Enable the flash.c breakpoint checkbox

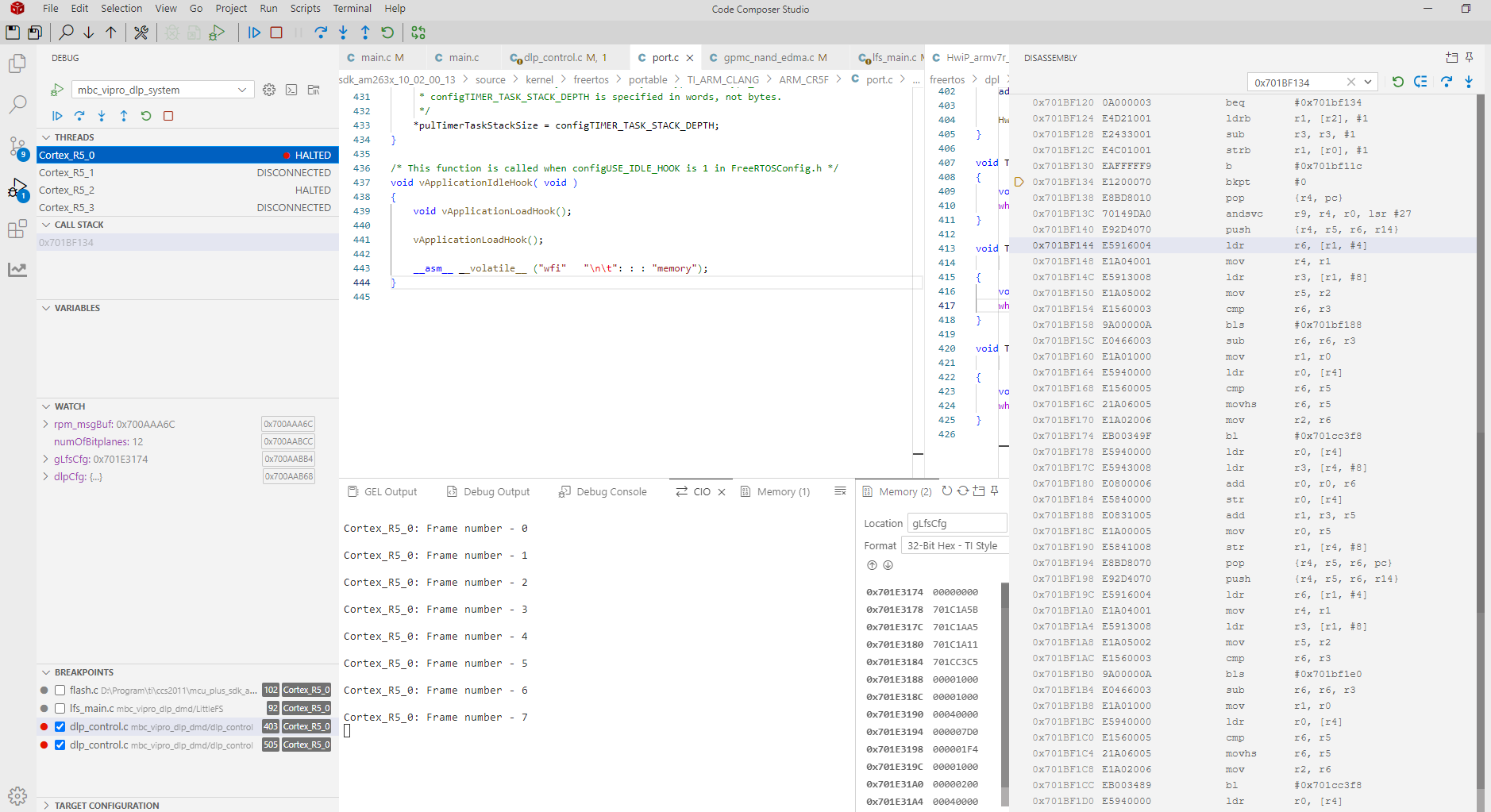pos(60,691)
